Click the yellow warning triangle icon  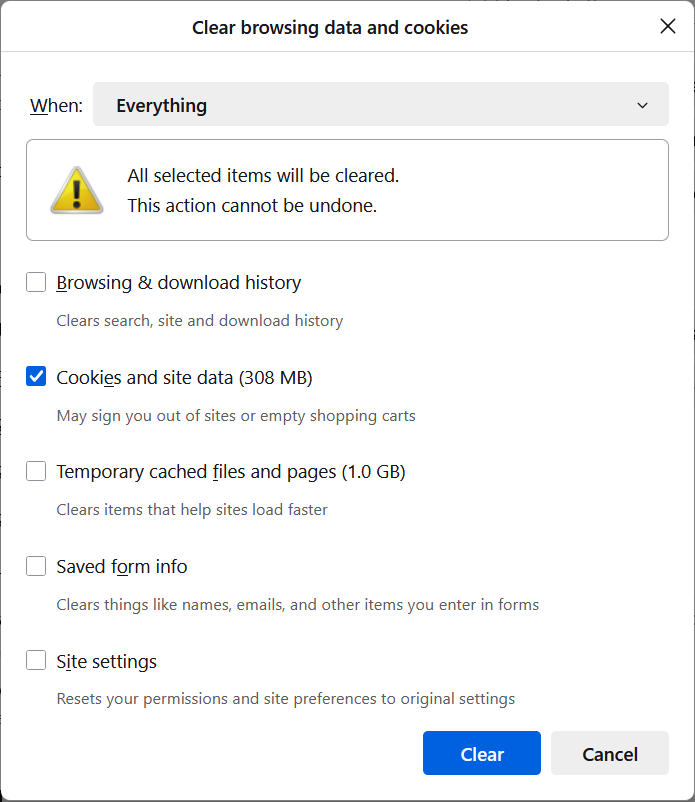coord(77,189)
